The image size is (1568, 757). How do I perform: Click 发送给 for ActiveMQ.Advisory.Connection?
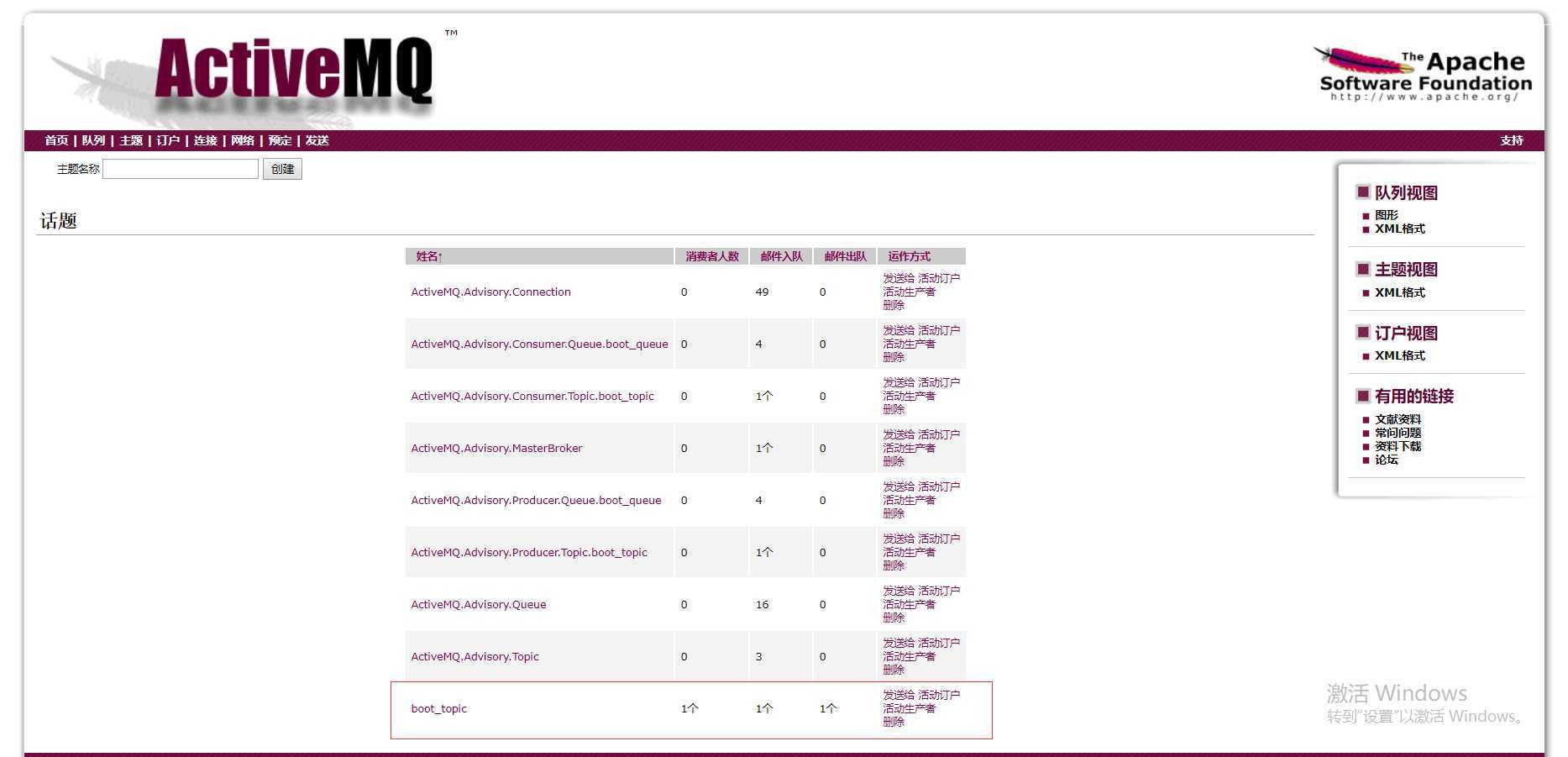tap(899, 278)
